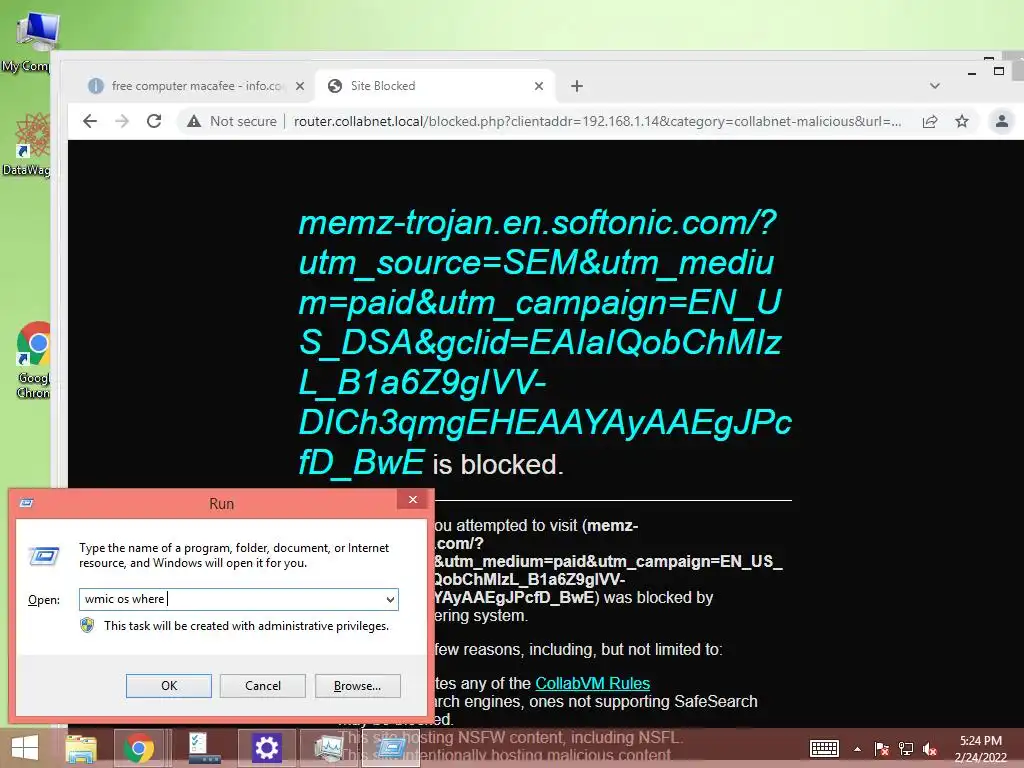Open the network tray icon
1024x768 pixels.
pyautogui.click(x=906, y=749)
